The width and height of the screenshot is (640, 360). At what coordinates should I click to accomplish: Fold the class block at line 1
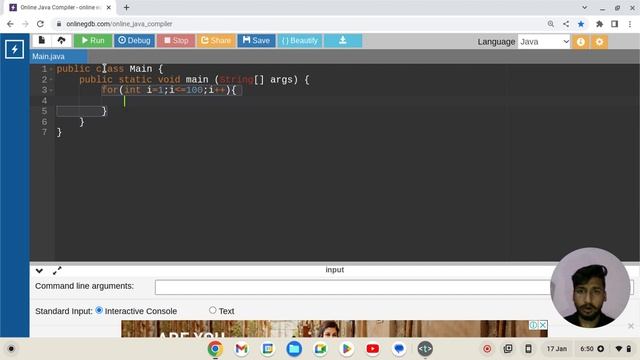pos(51,69)
